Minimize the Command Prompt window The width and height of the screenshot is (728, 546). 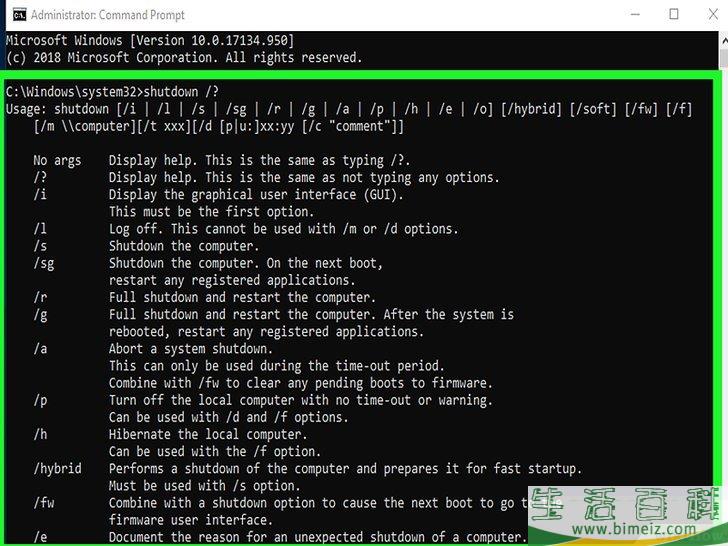pos(635,14)
